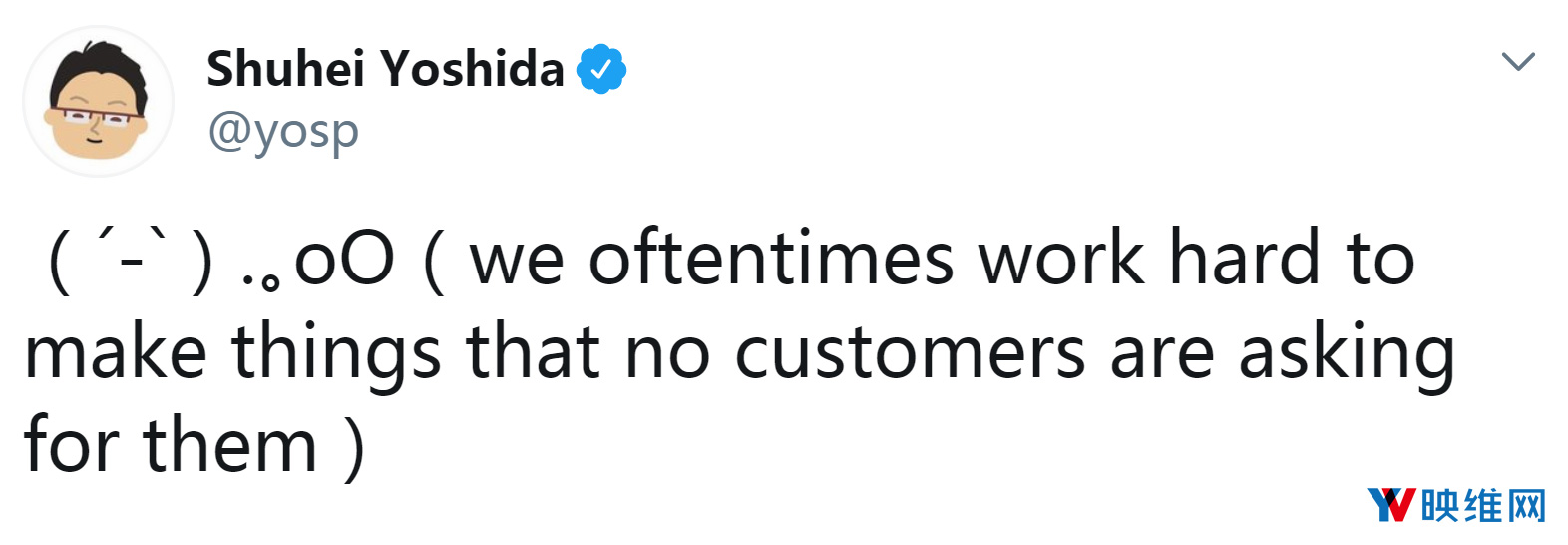Click the glasses on the avatar face
The width and height of the screenshot is (1568, 545).
(x=97, y=116)
